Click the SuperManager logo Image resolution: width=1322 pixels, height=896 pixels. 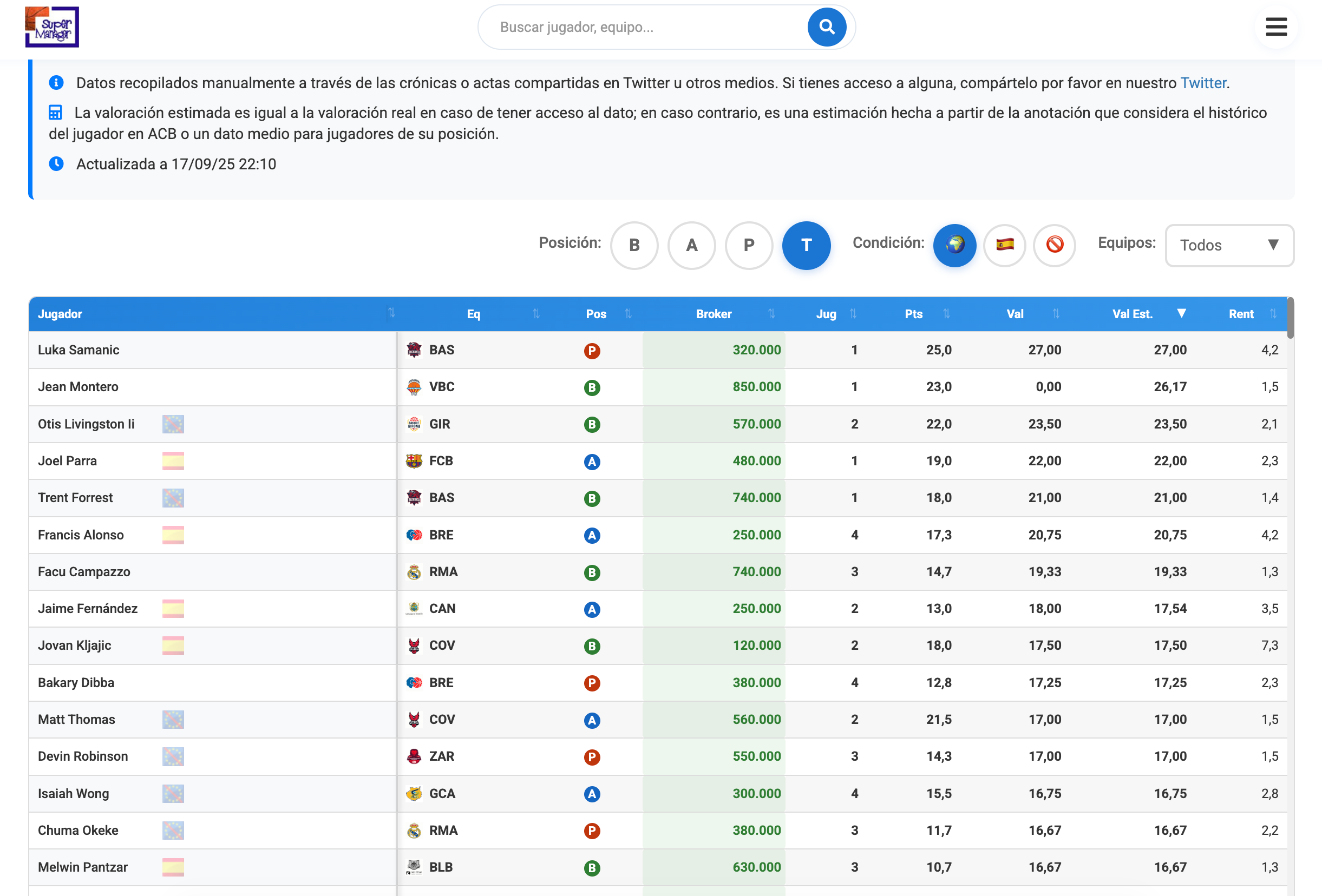coord(52,27)
